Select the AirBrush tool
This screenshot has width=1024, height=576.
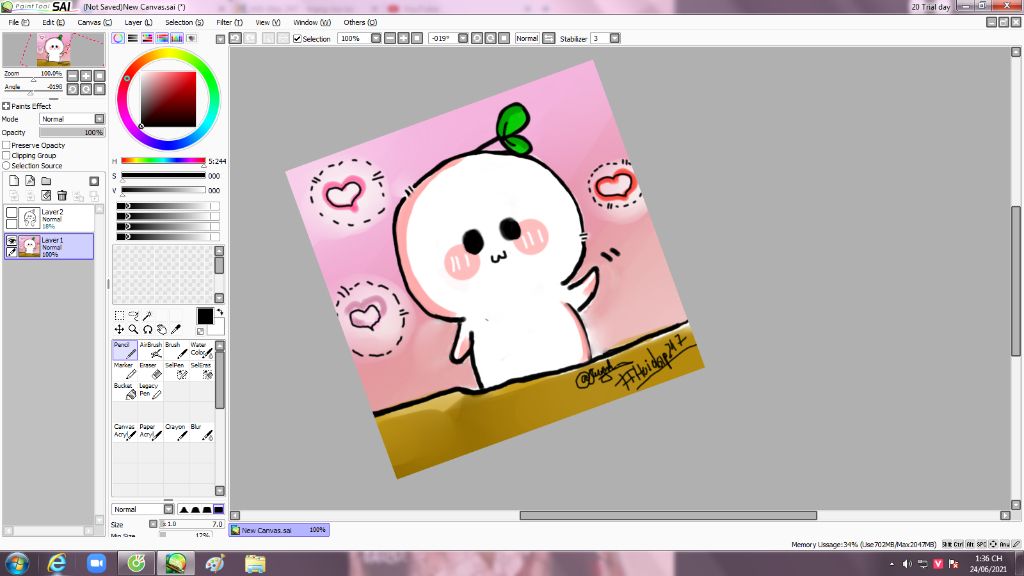[x=150, y=350]
